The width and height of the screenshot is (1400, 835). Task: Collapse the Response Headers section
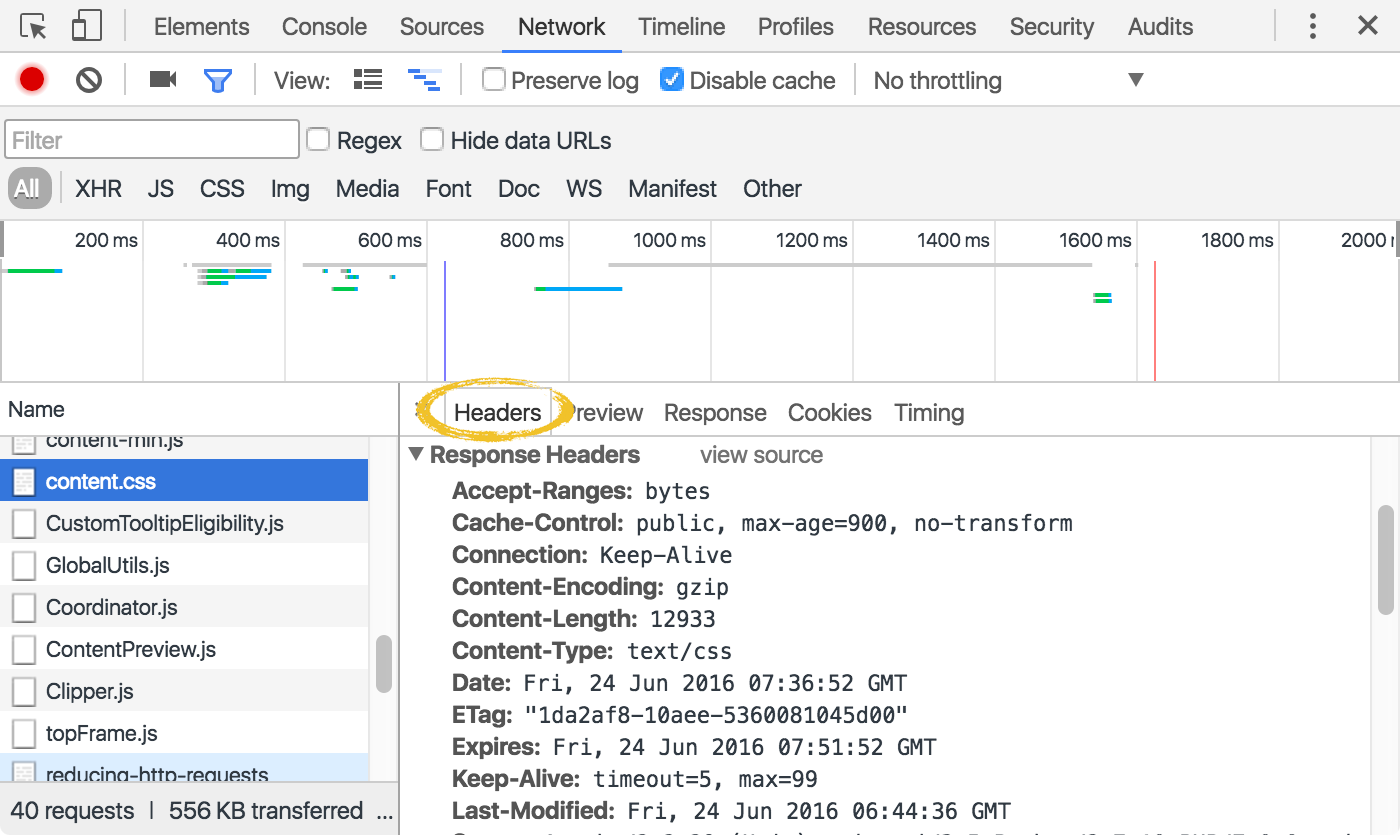[x=415, y=454]
